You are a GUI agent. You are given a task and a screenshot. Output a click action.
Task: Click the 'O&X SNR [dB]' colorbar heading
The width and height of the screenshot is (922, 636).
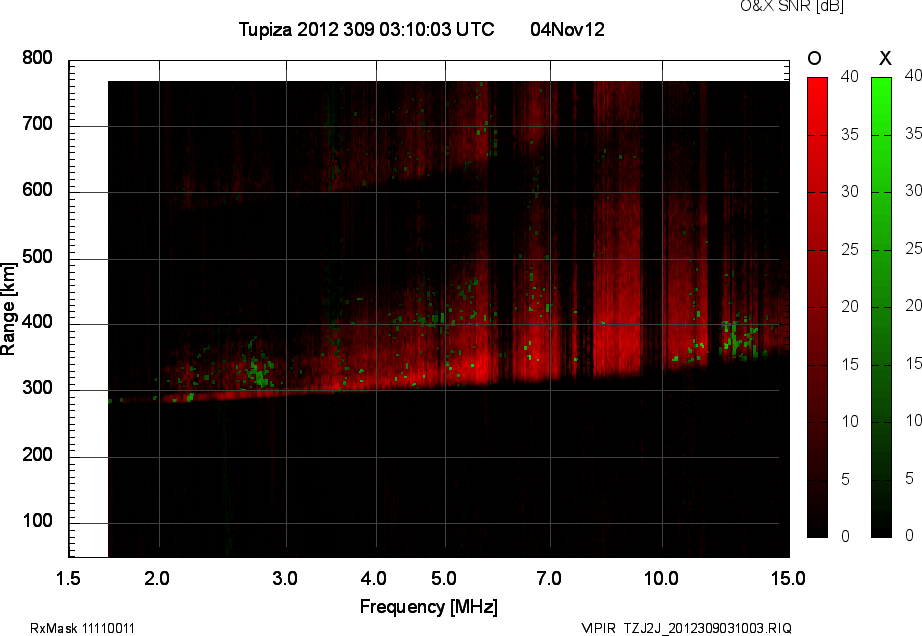[792, 6]
